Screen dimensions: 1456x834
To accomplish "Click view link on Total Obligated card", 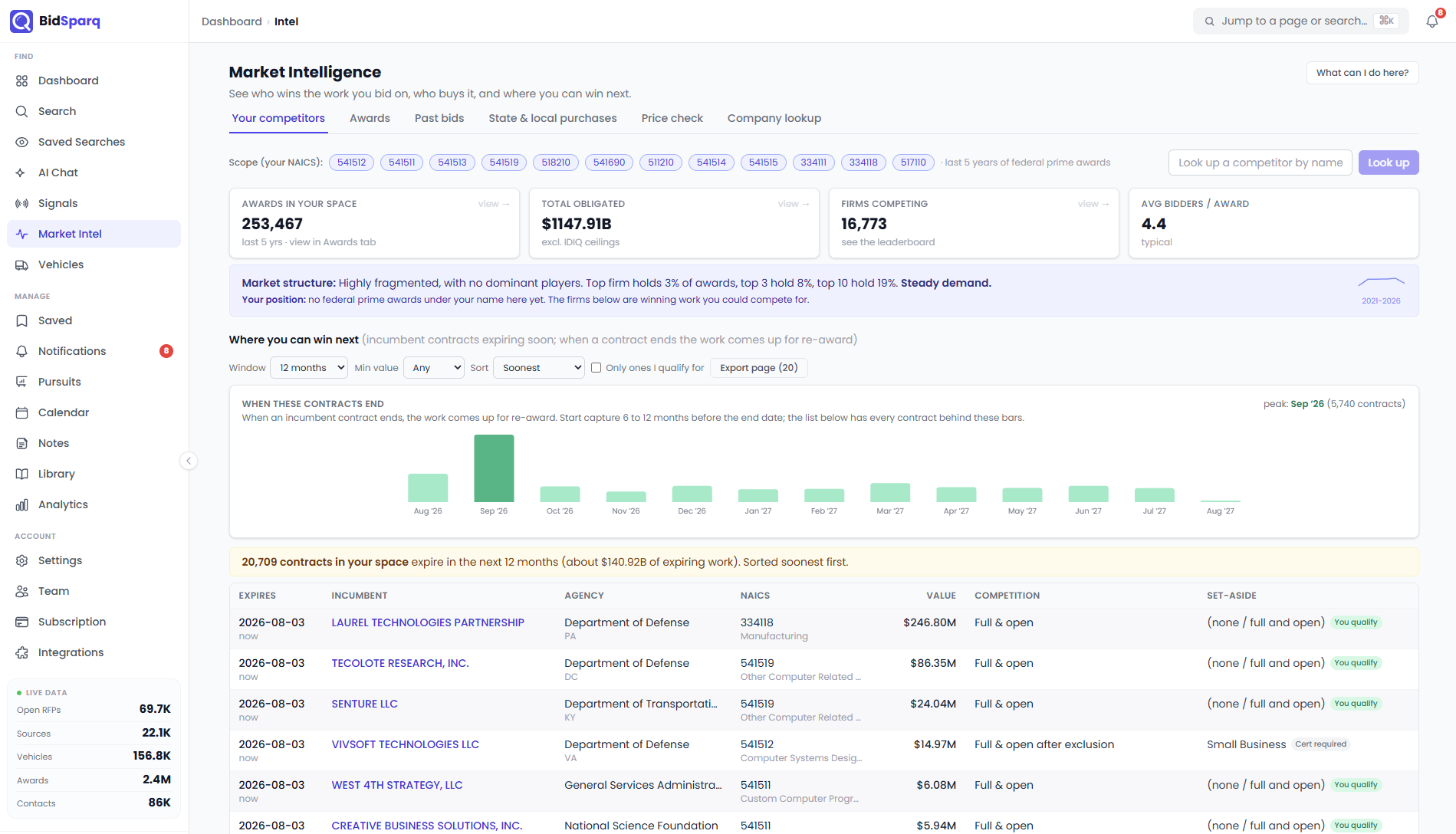I will (x=794, y=204).
